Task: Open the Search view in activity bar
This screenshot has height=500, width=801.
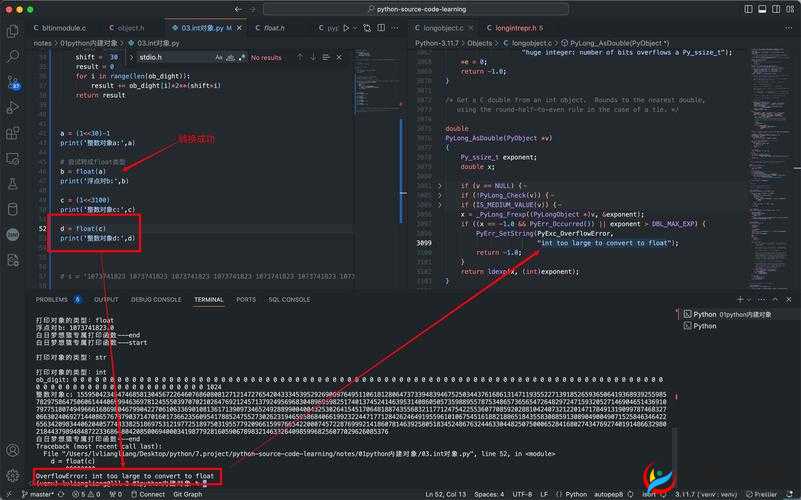Action: (x=13, y=57)
